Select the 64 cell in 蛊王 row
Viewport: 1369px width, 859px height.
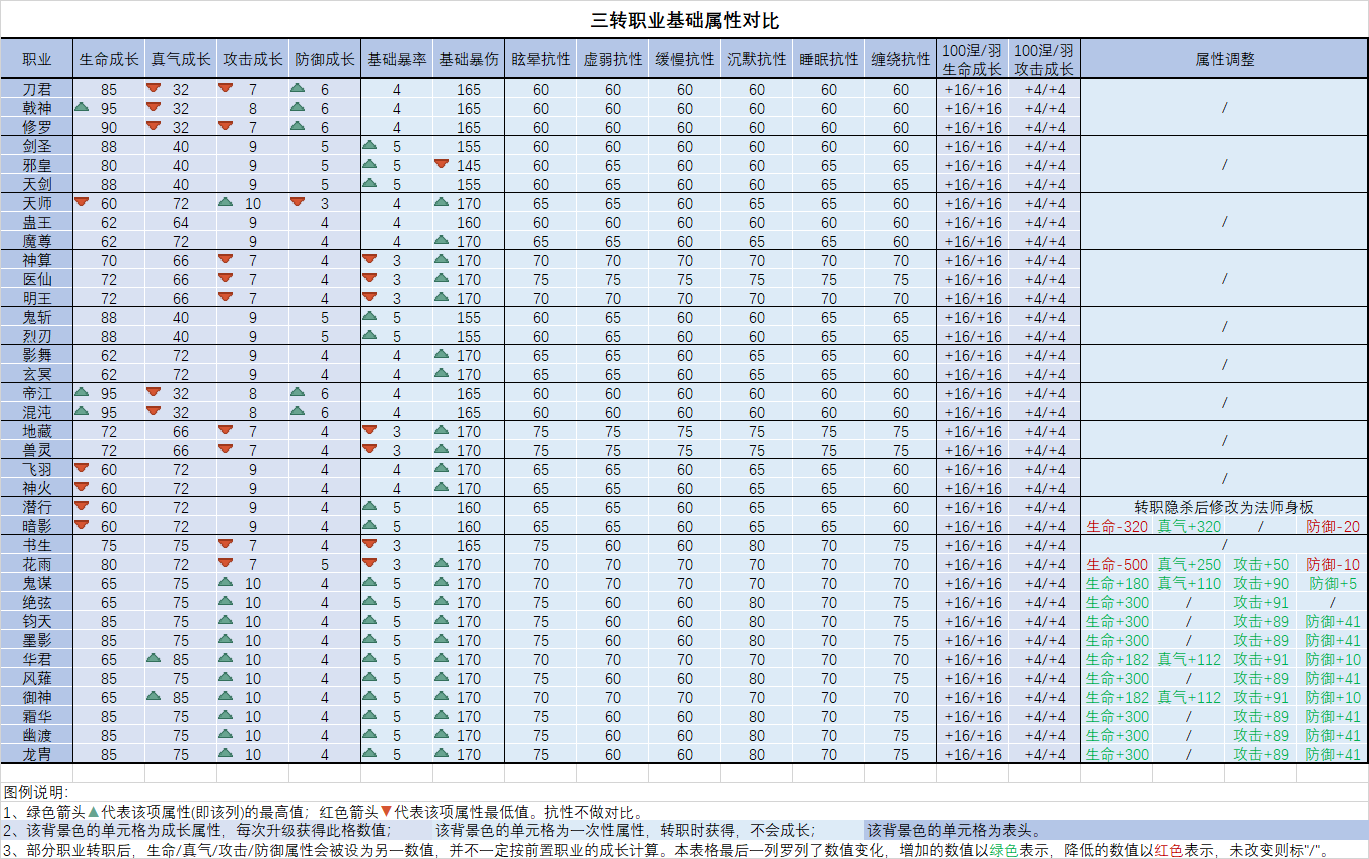point(181,222)
